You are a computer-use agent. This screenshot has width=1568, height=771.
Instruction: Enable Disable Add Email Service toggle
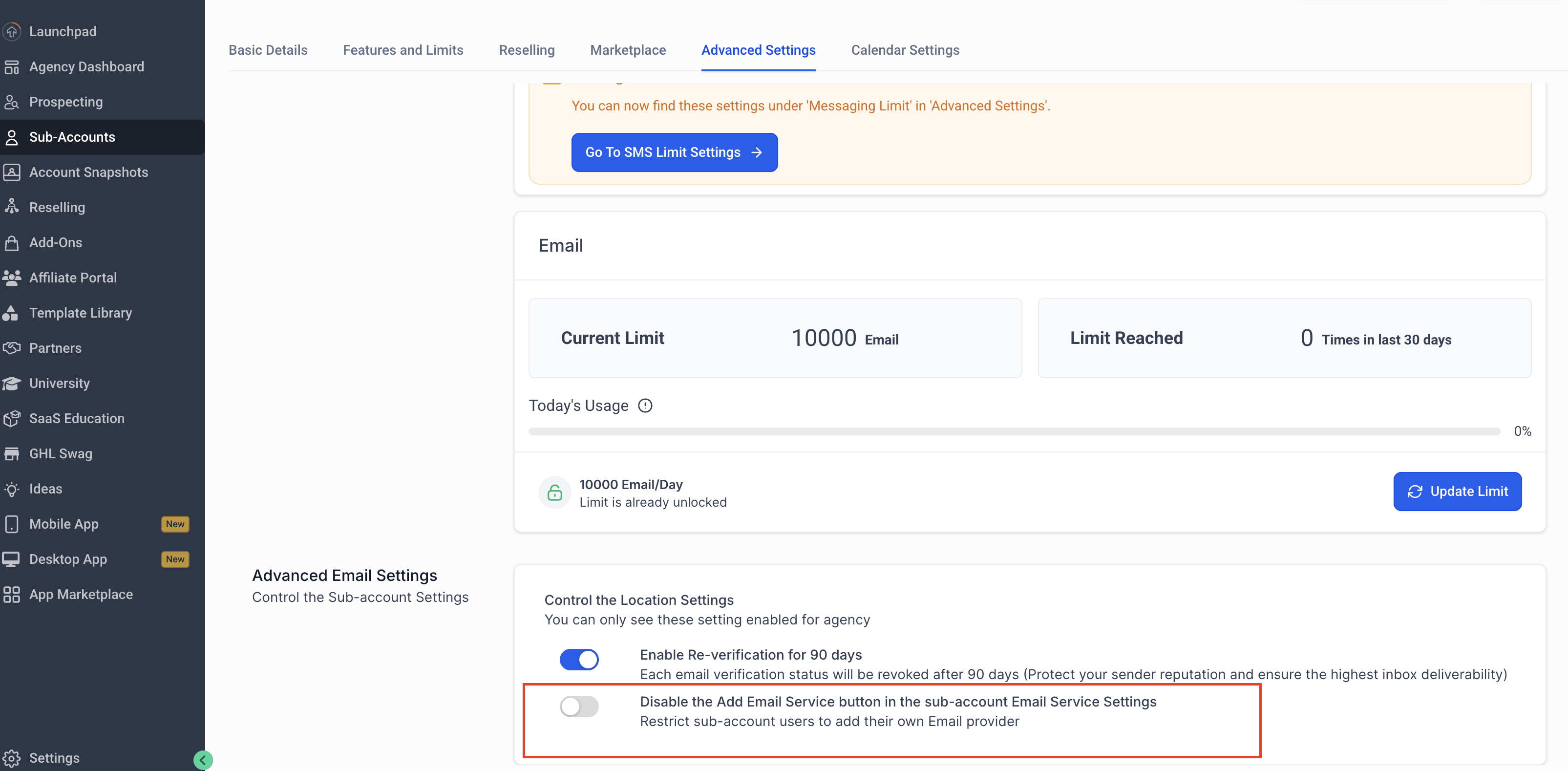click(579, 707)
